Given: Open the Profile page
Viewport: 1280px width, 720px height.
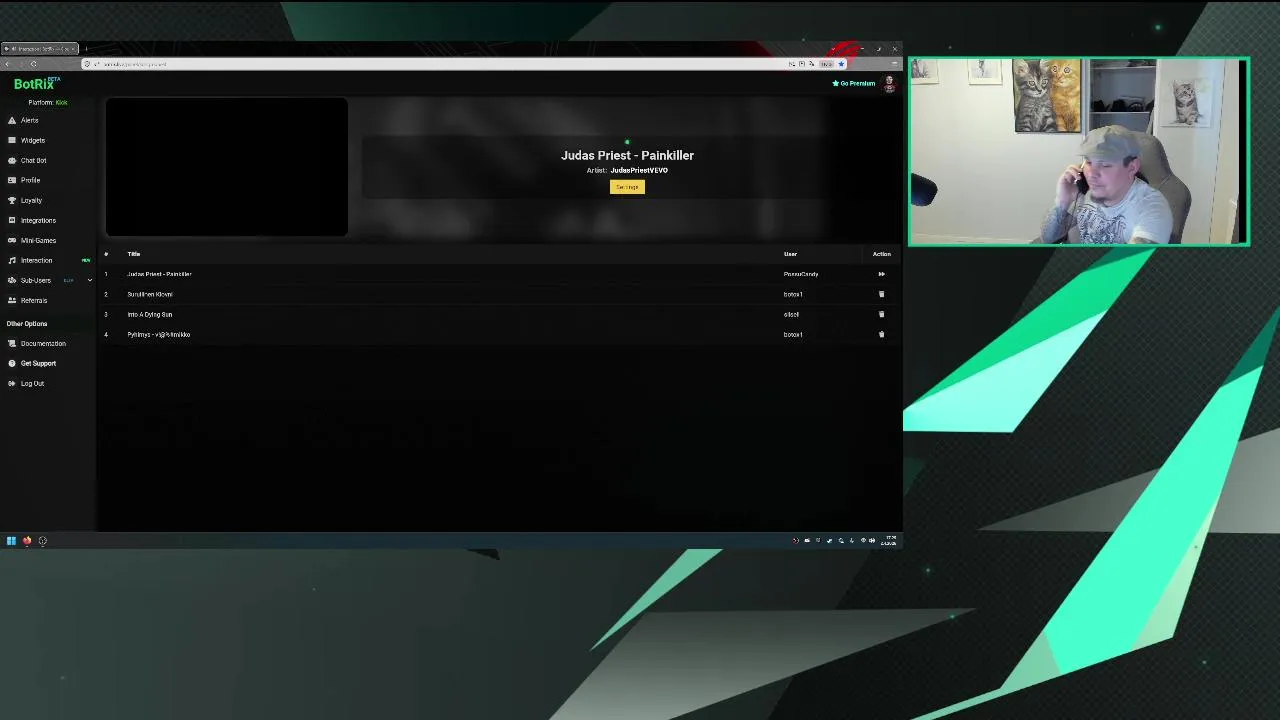Looking at the screenshot, I should 31,180.
